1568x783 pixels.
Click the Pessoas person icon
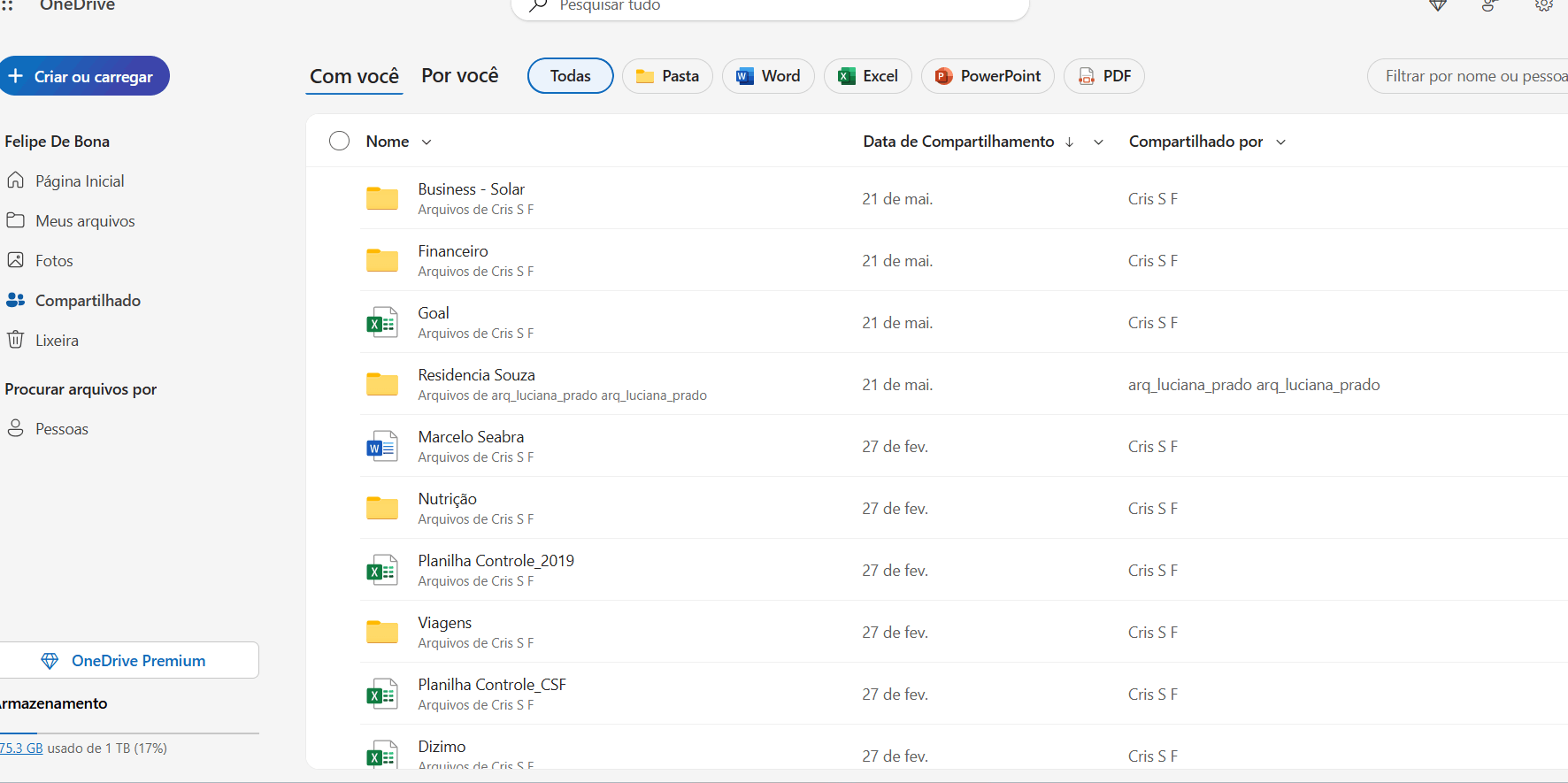[x=15, y=428]
